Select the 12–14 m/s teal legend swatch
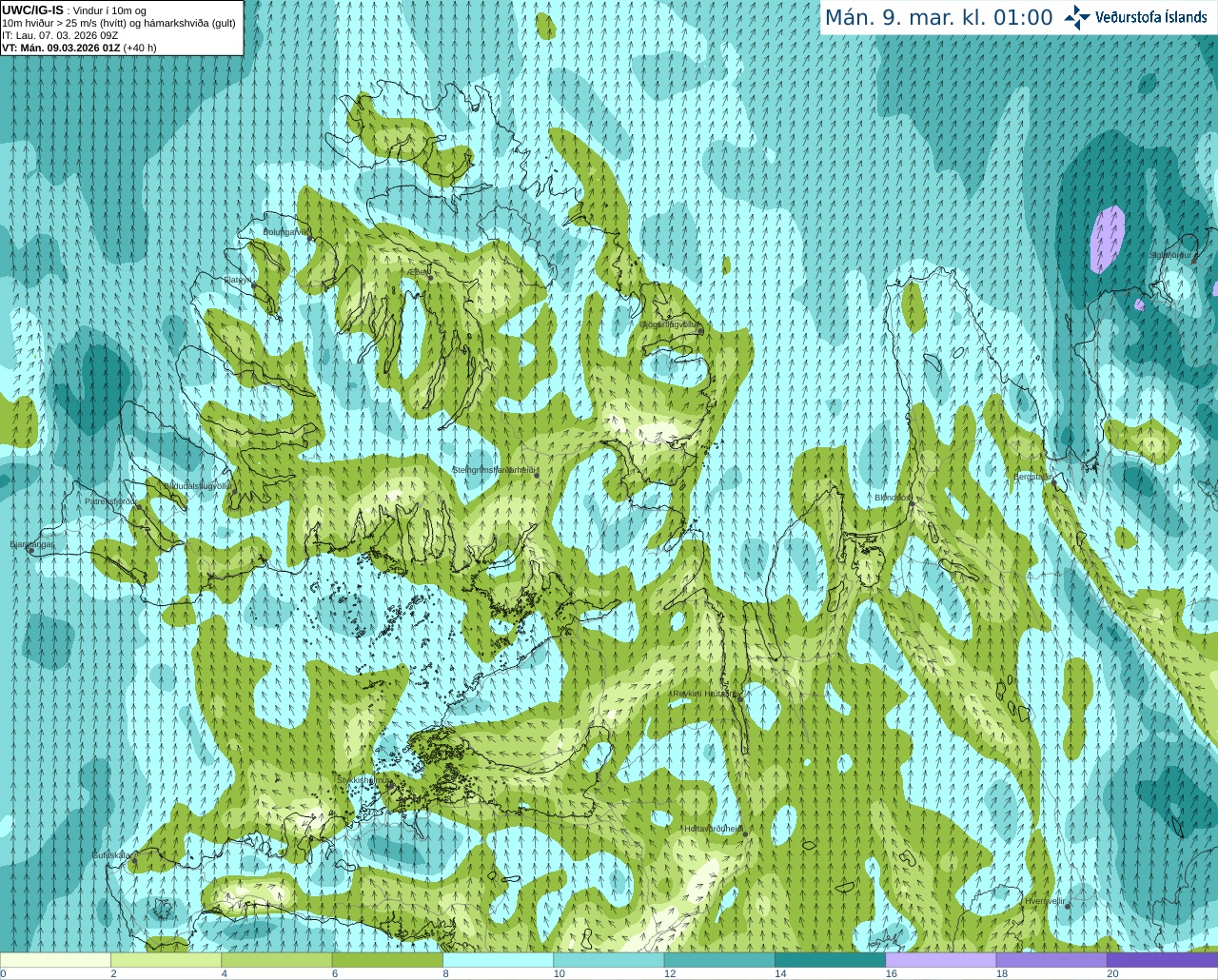The height and width of the screenshot is (980, 1218). (x=719, y=960)
